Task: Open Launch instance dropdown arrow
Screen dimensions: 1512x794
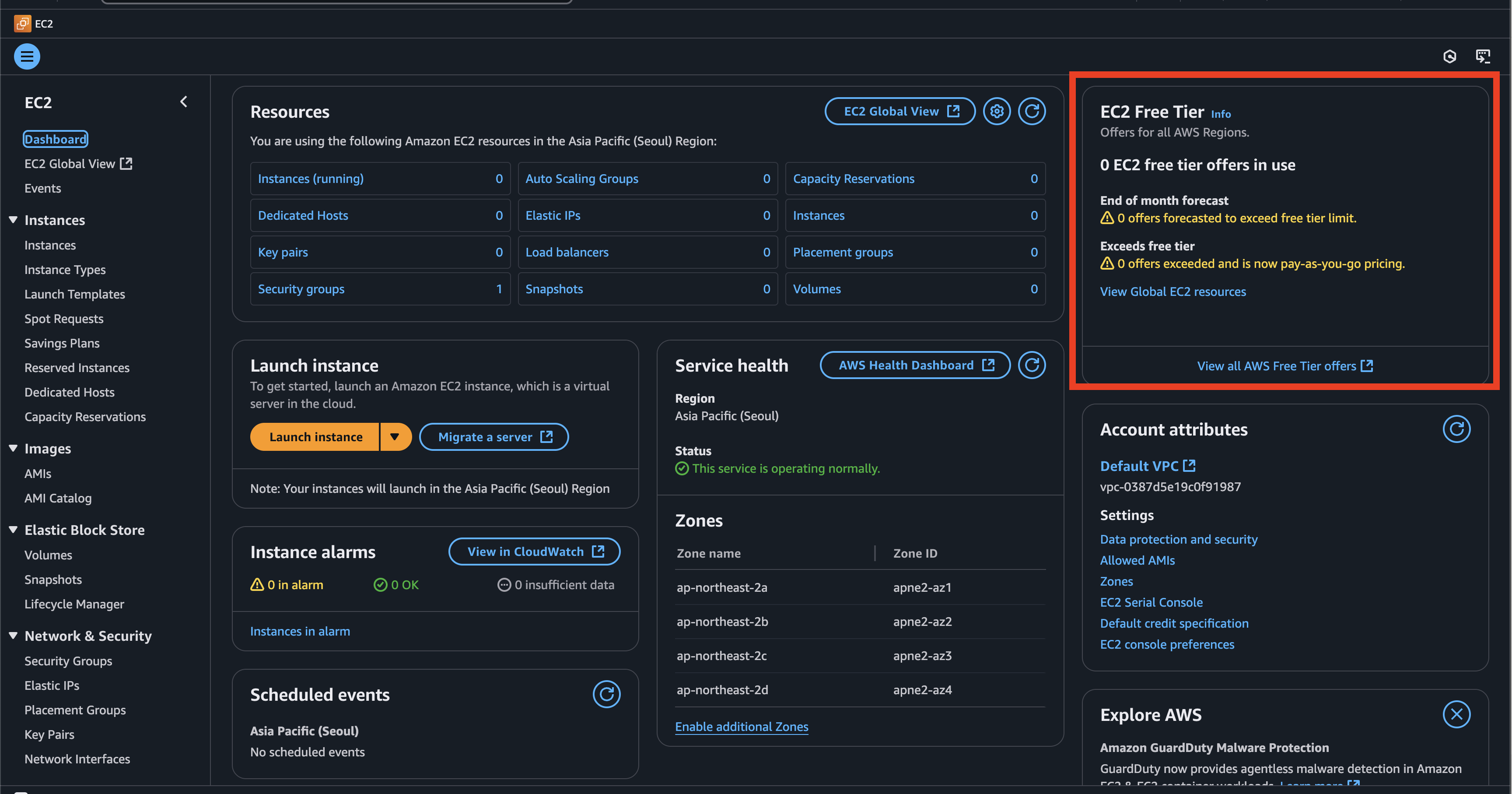Action: point(395,437)
